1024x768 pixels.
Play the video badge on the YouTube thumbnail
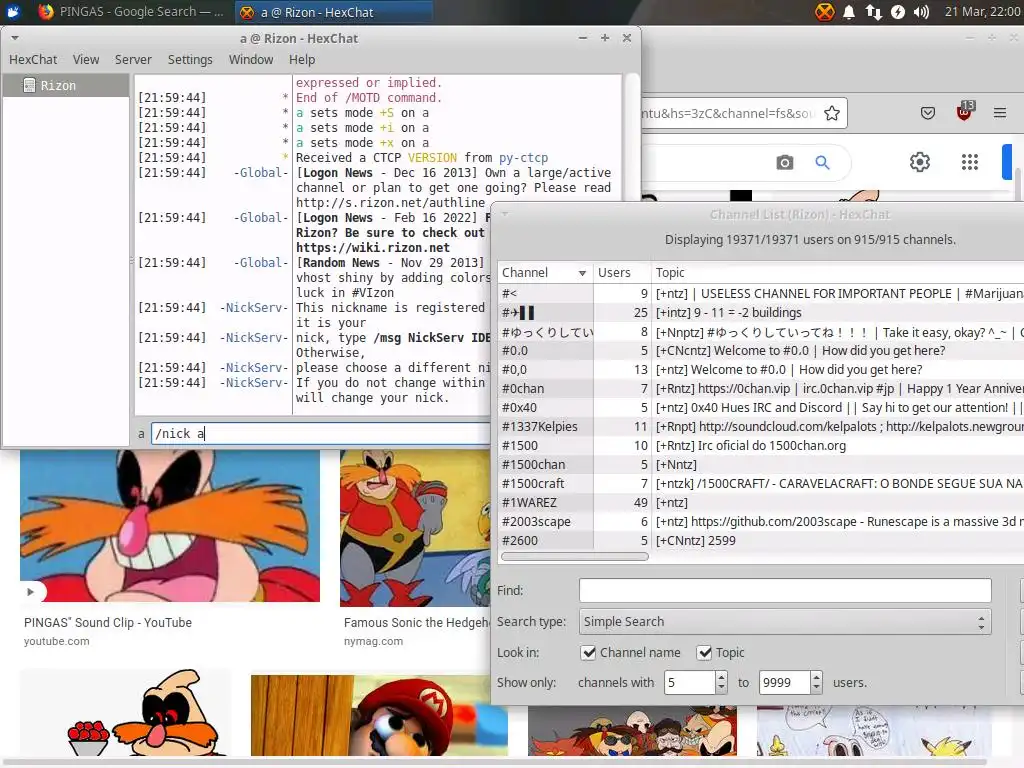click(30, 592)
